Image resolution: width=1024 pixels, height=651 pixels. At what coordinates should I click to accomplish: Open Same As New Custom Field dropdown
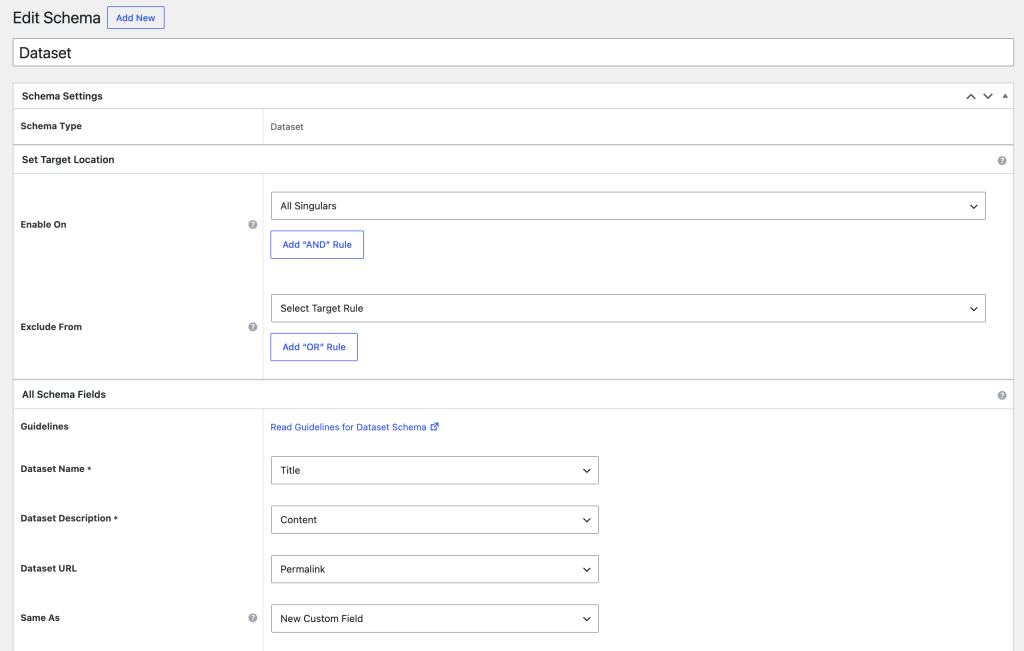click(434, 618)
